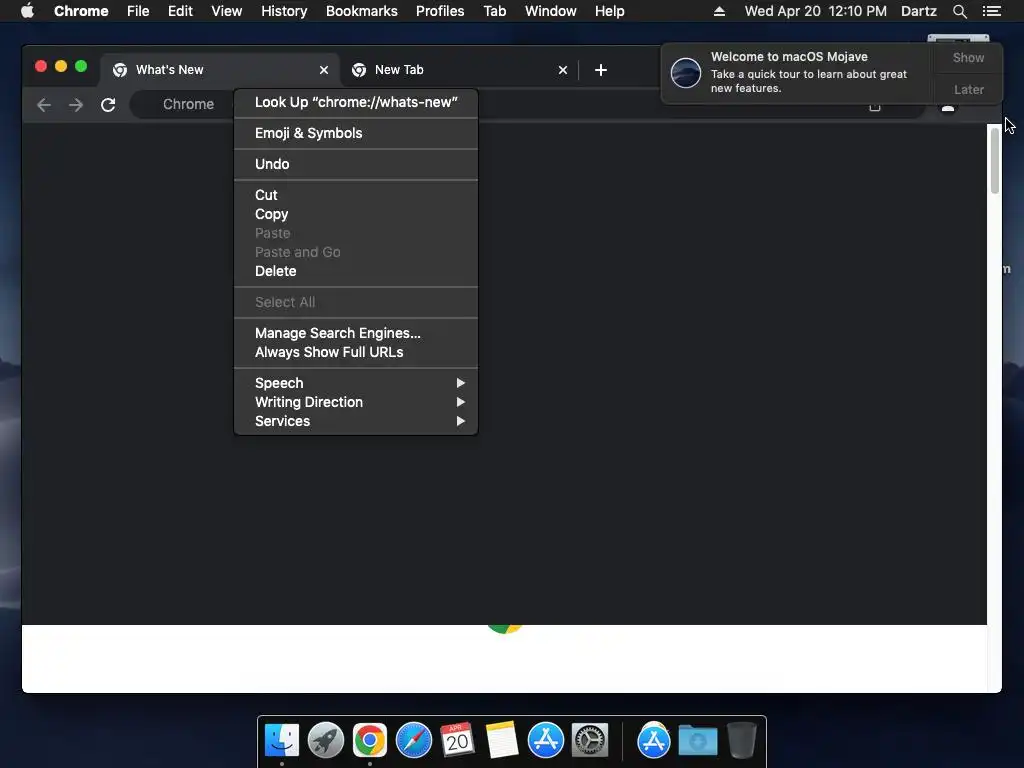Image resolution: width=1024 pixels, height=768 pixels.
Task: Close the What's New tab
Action: pyautogui.click(x=324, y=70)
